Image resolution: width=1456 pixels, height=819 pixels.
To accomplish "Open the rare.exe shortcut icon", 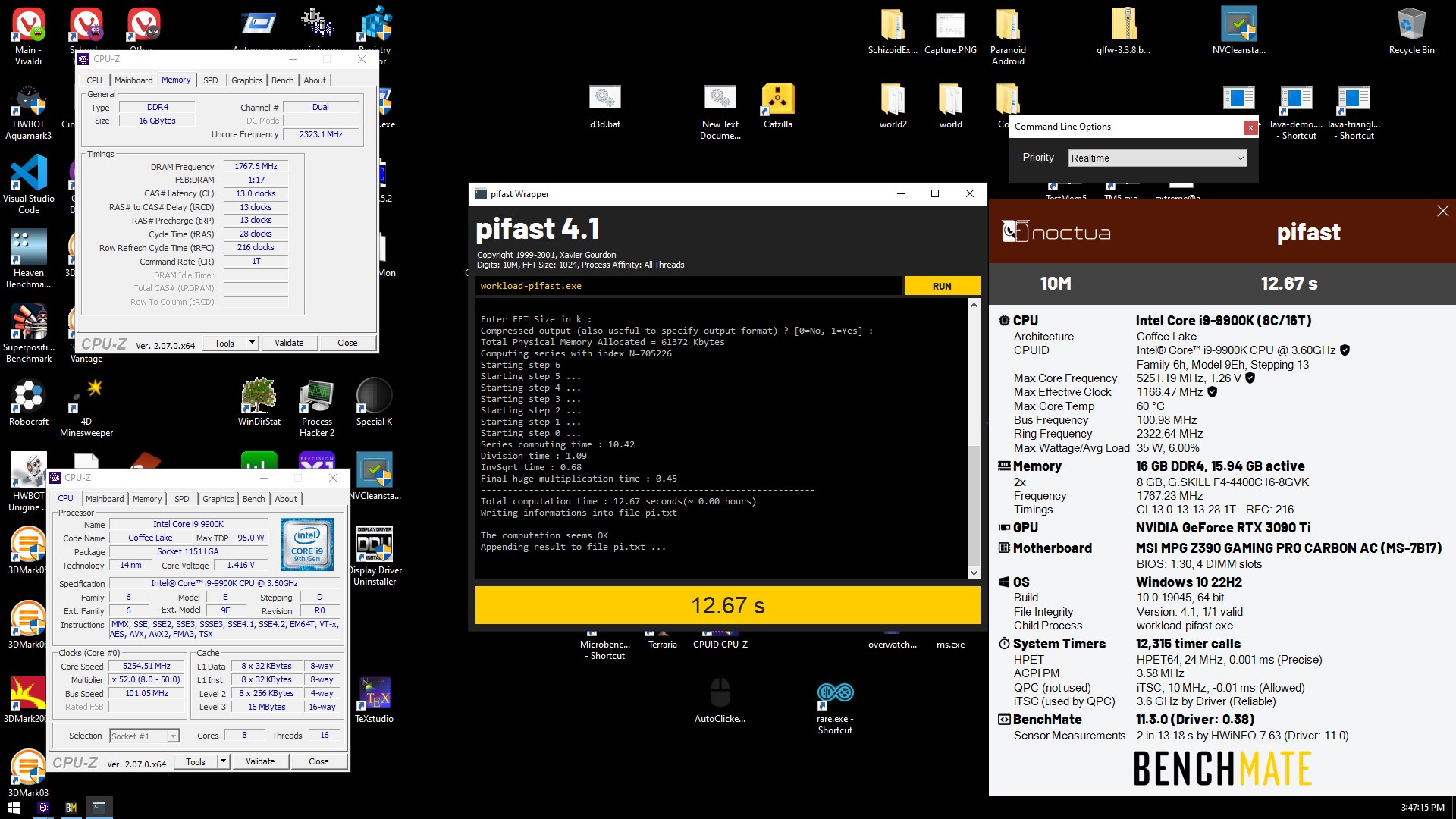I will pyautogui.click(x=835, y=707).
